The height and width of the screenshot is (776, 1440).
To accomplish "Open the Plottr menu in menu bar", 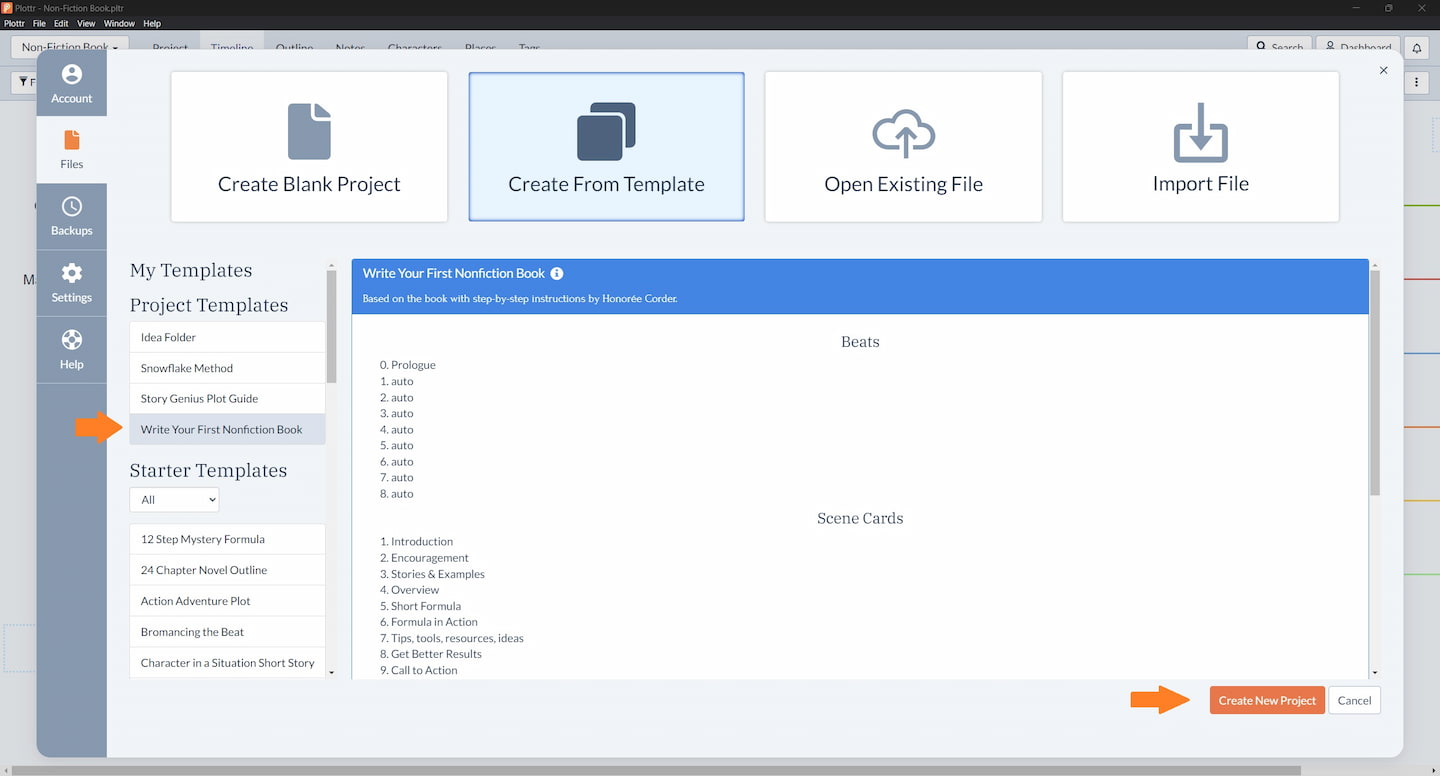I will [14, 23].
